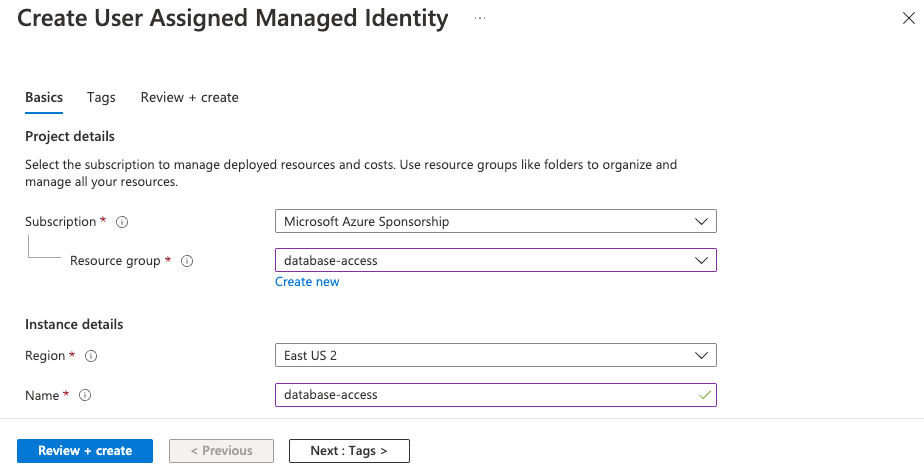Click the Create new resource group link
Image resolution: width=924 pixels, height=476 pixels.
tap(307, 282)
